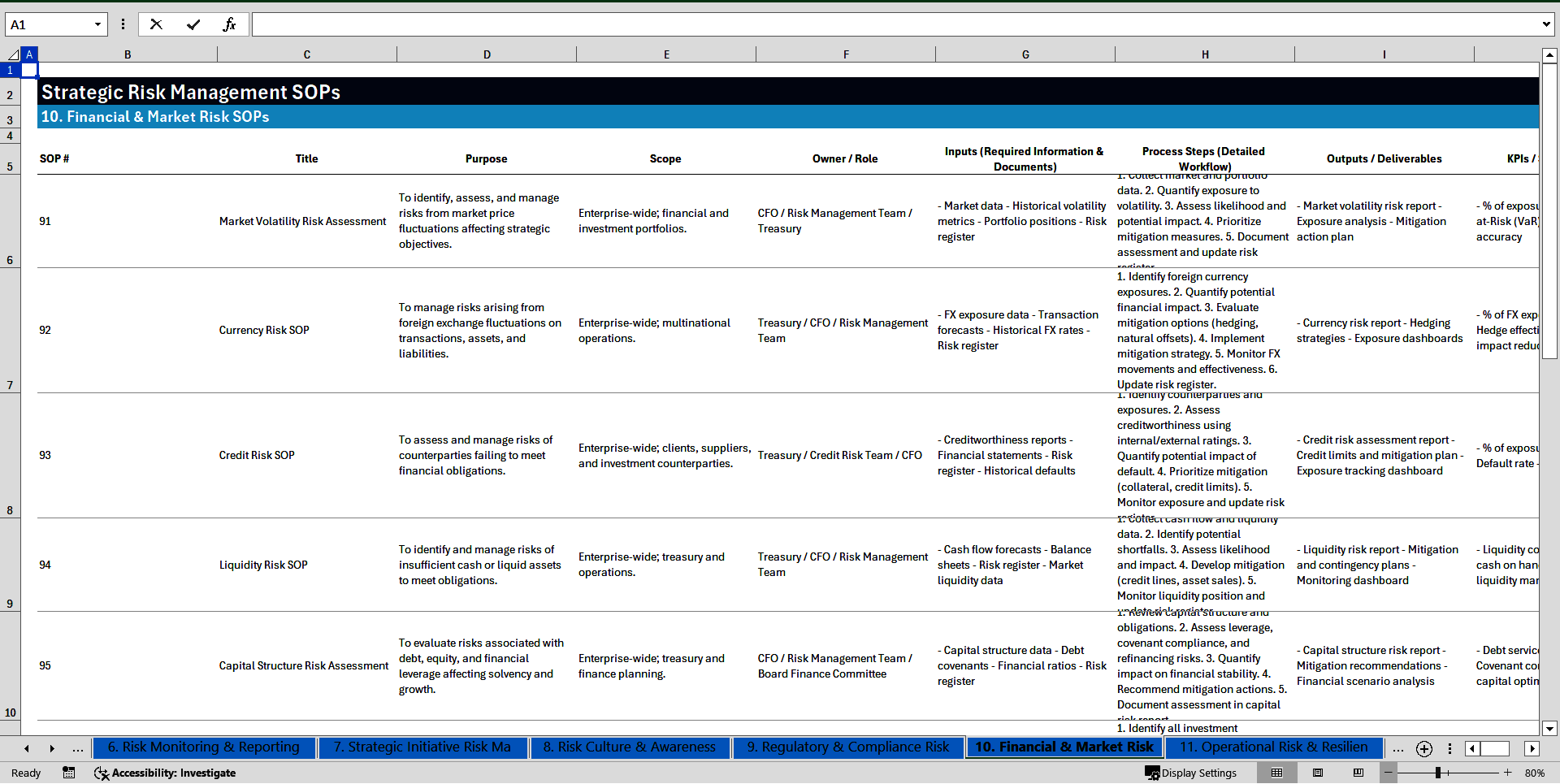Screen dimensions: 1560x784
Task: Click the macro recording status bar icon
Action: tap(69, 773)
